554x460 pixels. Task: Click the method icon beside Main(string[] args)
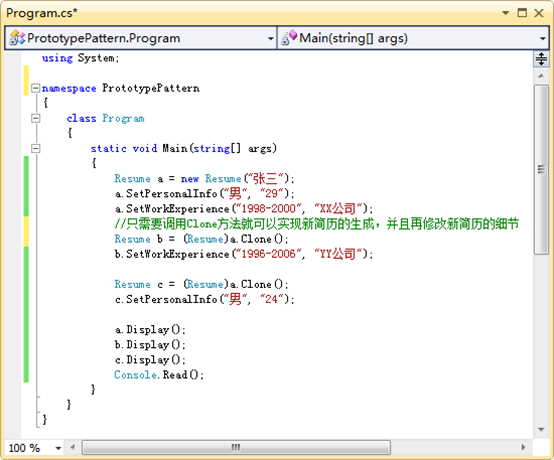tap(289, 38)
